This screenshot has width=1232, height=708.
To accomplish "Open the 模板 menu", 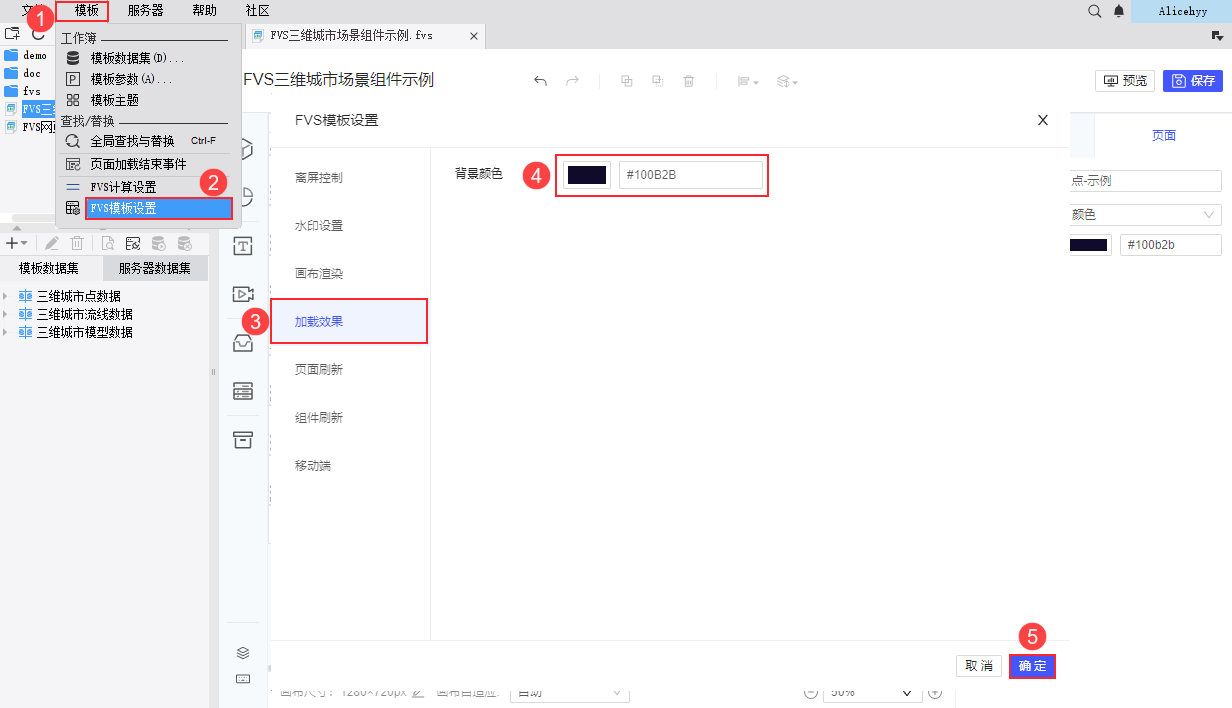I will pos(87,10).
